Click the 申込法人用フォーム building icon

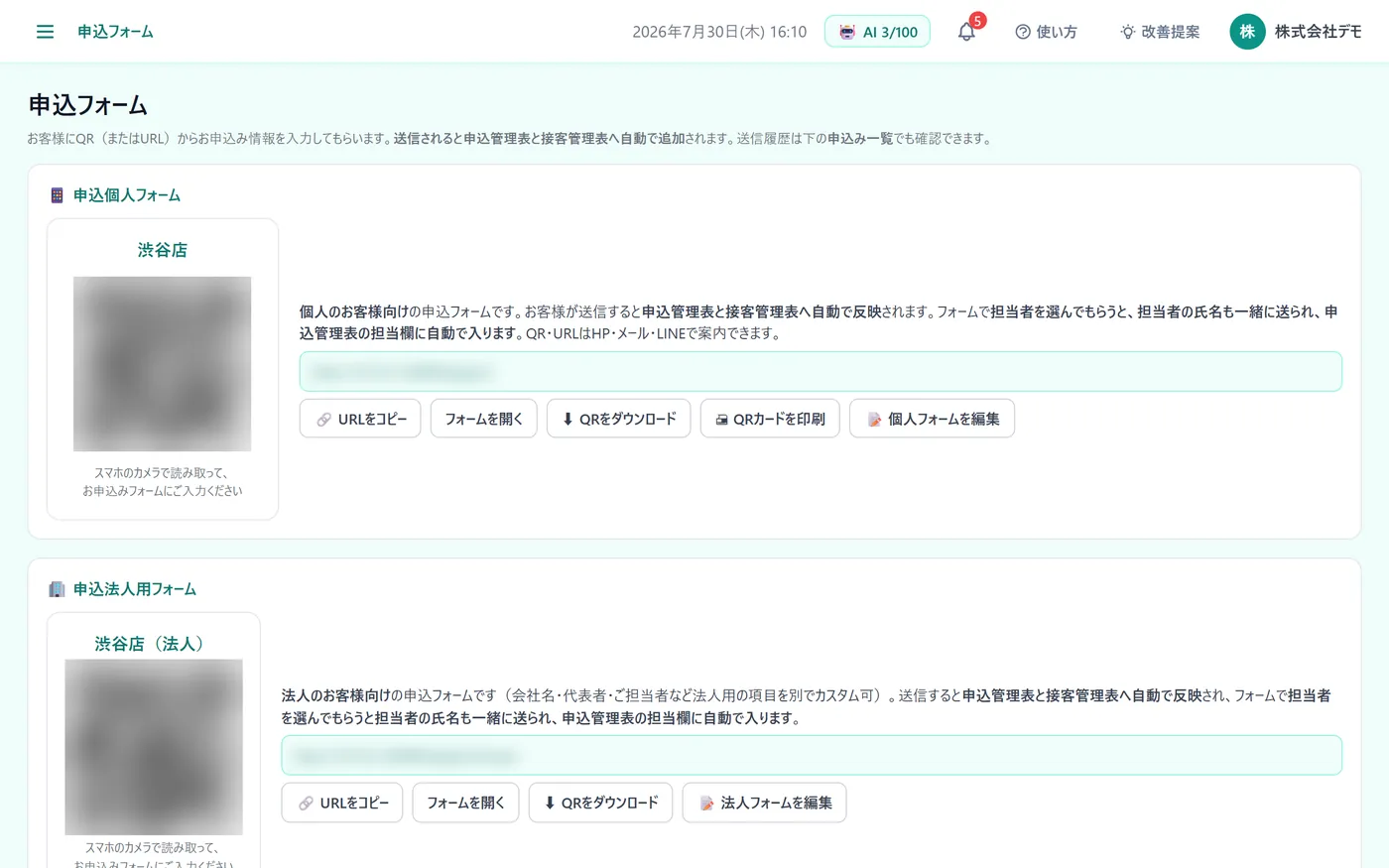tap(57, 589)
